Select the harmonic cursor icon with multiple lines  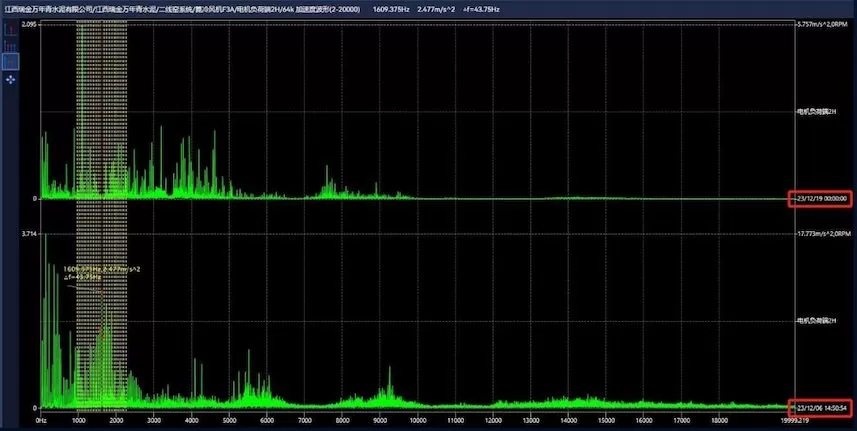tap(11, 46)
